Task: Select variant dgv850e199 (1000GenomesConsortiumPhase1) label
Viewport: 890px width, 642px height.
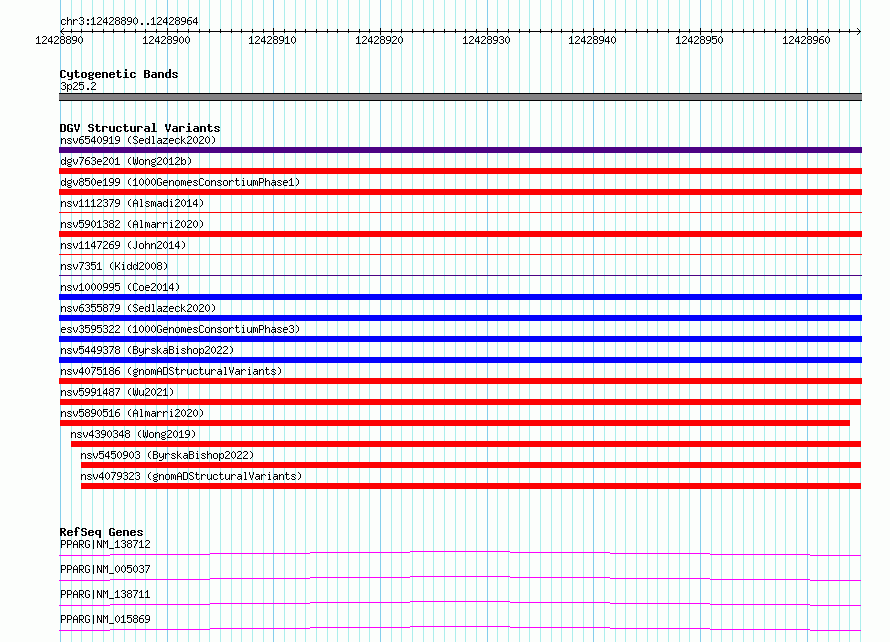Action: (180, 182)
